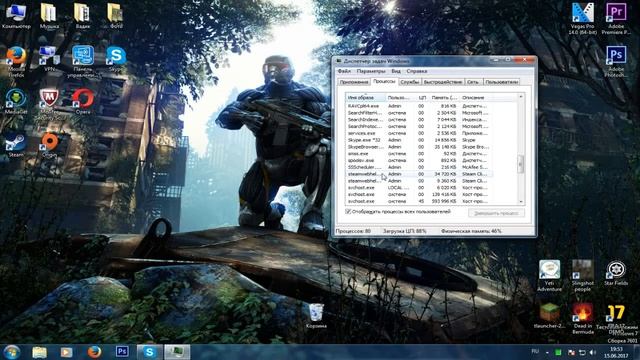Open Vegas Pro 14.0 desktop shortcut
This screenshot has width=640, height=360.
click(x=582, y=18)
